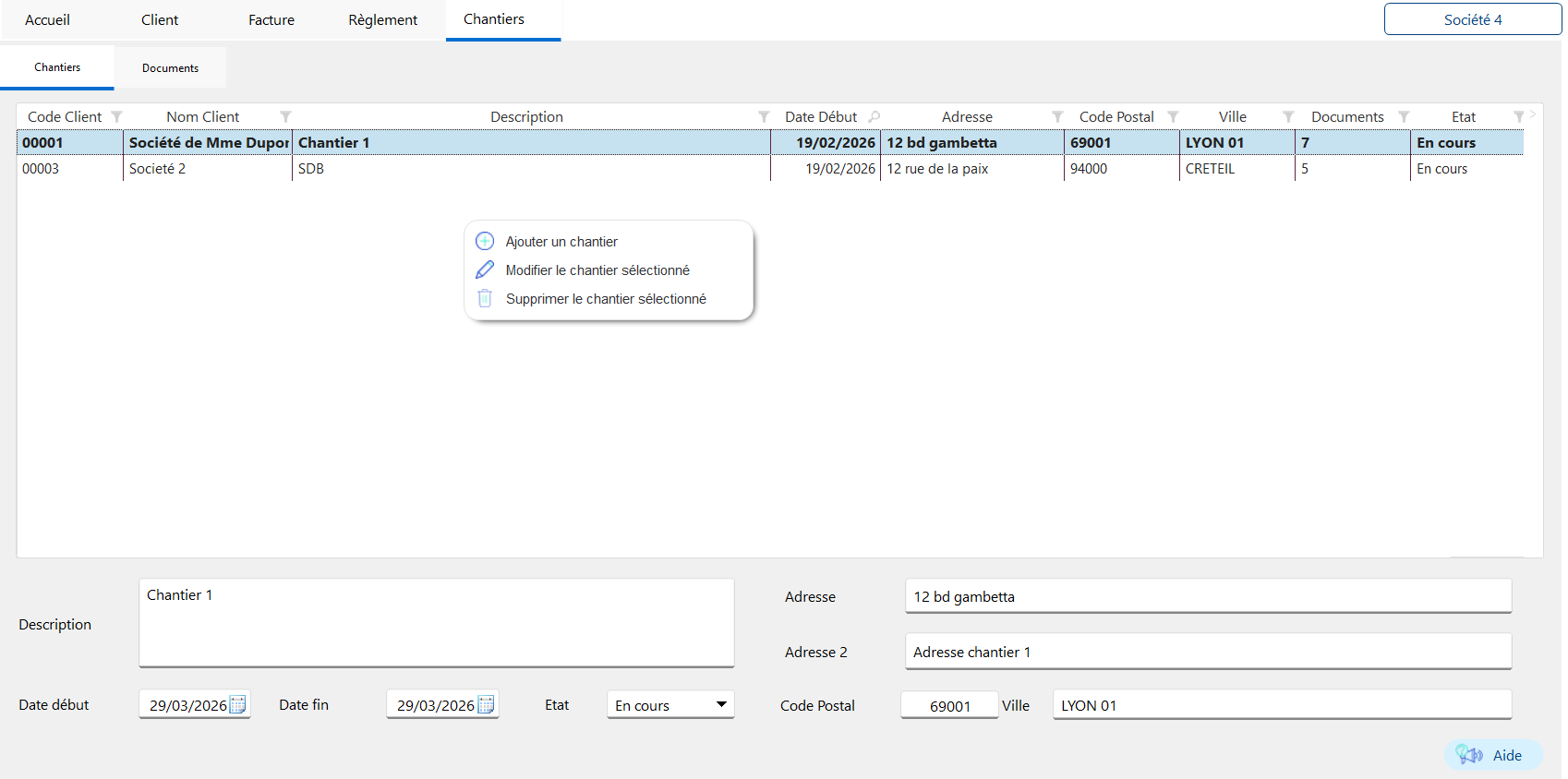The width and height of the screenshot is (1568, 779).
Task: Sort by Nom Client column header
Action: point(202,116)
